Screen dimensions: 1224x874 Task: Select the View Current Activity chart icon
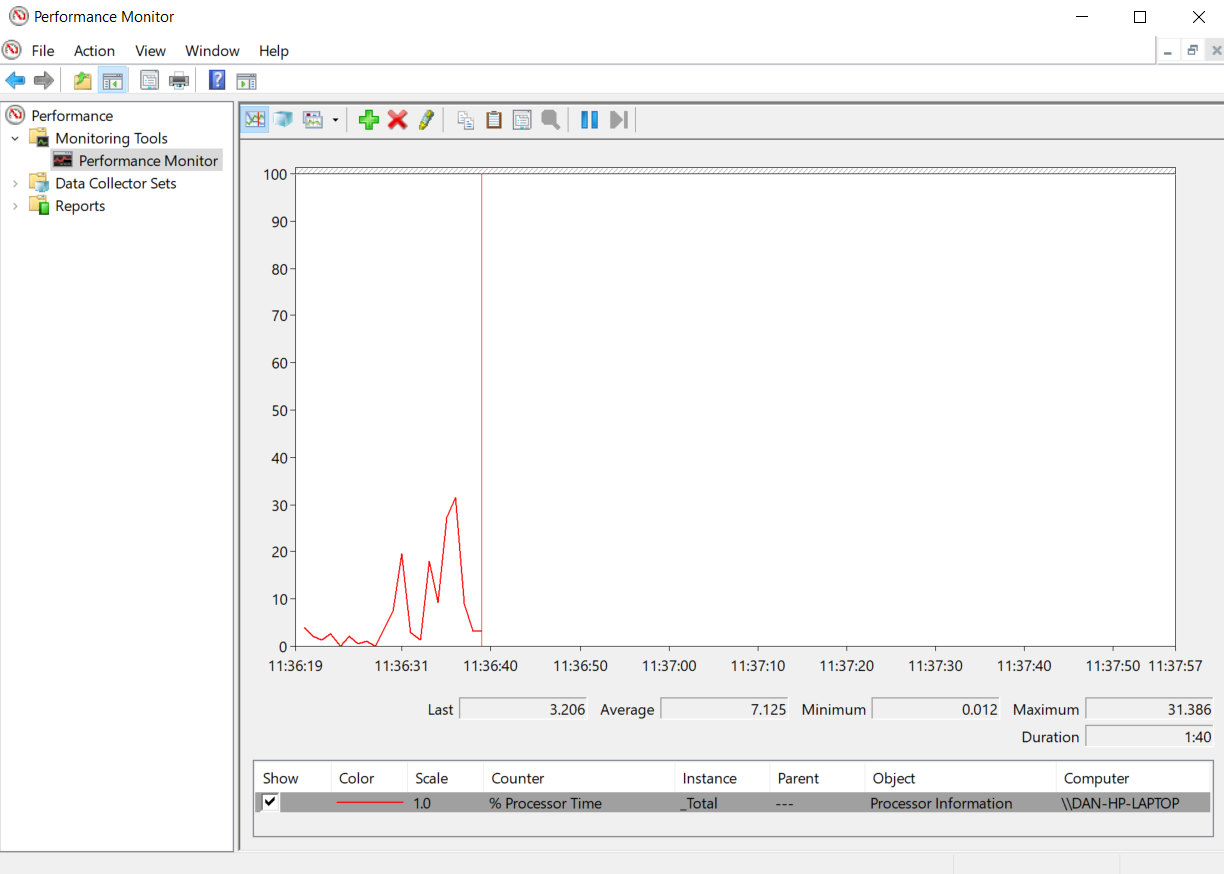(x=254, y=119)
